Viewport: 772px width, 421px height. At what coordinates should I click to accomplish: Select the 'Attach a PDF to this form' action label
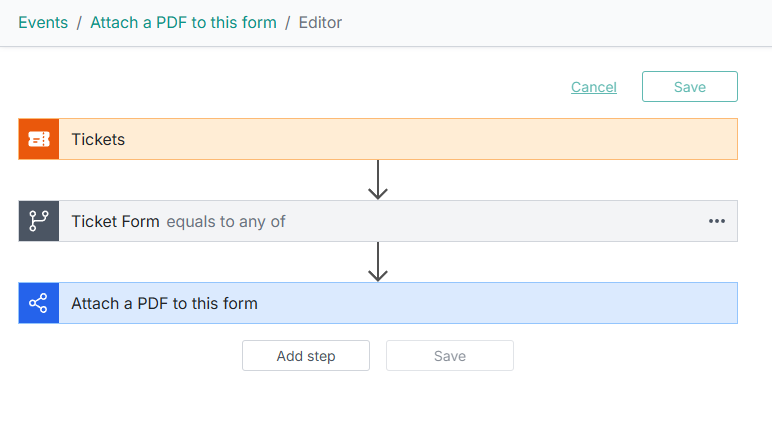coord(164,303)
